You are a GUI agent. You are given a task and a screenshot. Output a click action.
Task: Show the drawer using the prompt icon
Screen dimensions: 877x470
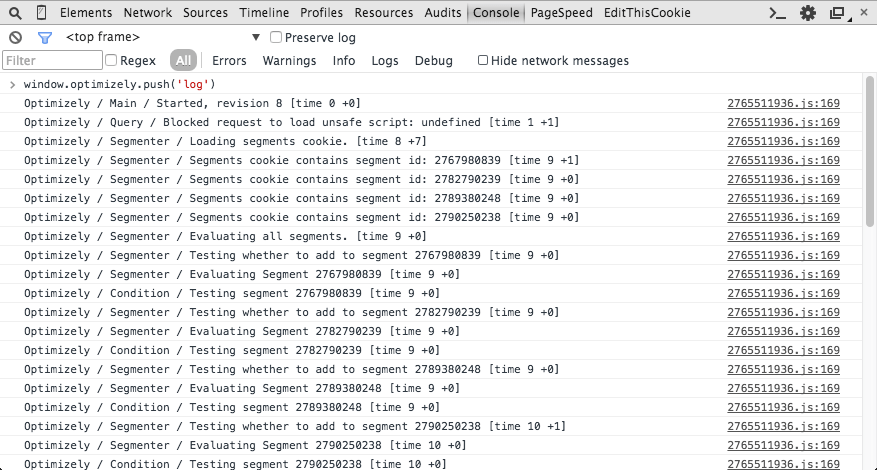coord(776,13)
